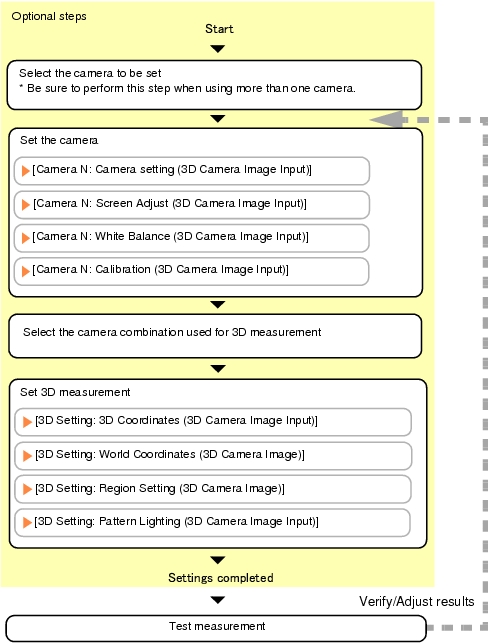Screen dimensions: 488x643
Task: Click the 'Set the camera' heading
Action: pos(59,140)
